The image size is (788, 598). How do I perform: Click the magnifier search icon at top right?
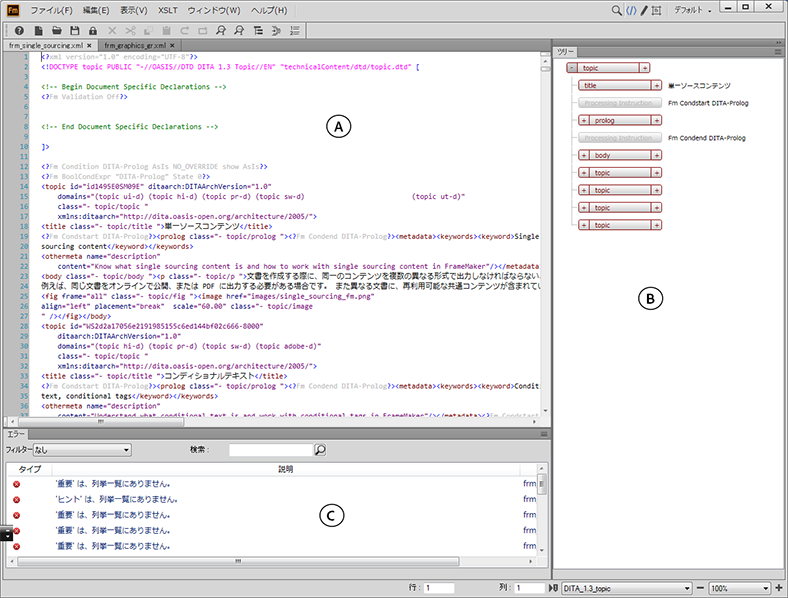tap(617, 11)
